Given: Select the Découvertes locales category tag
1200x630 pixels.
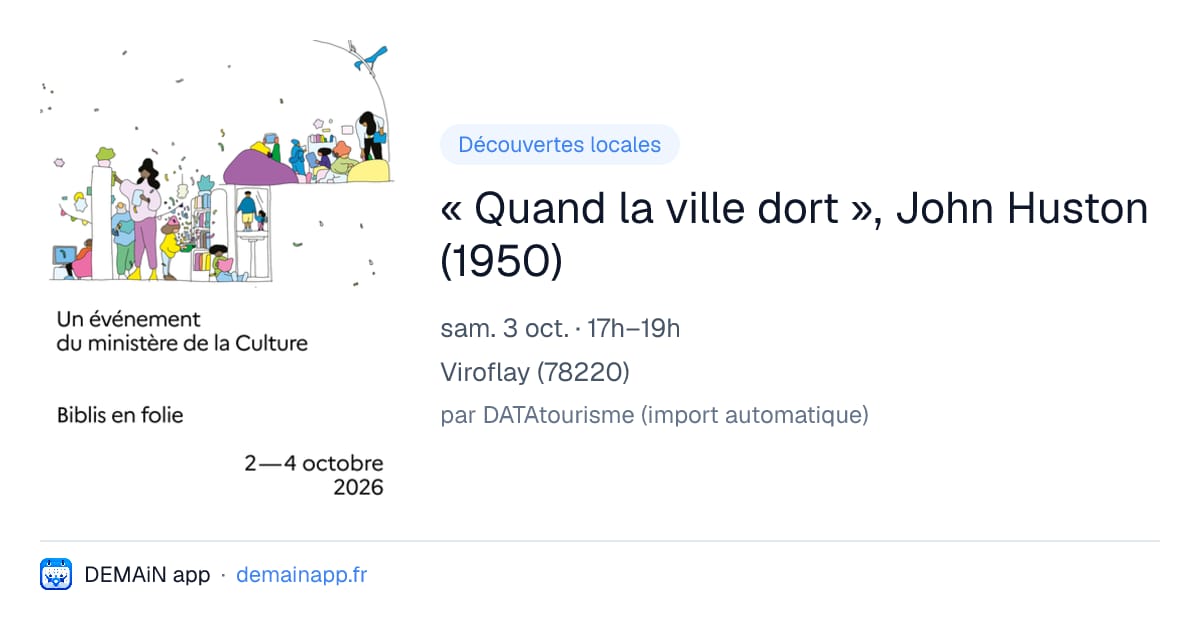Looking at the screenshot, I should (560, 145).
